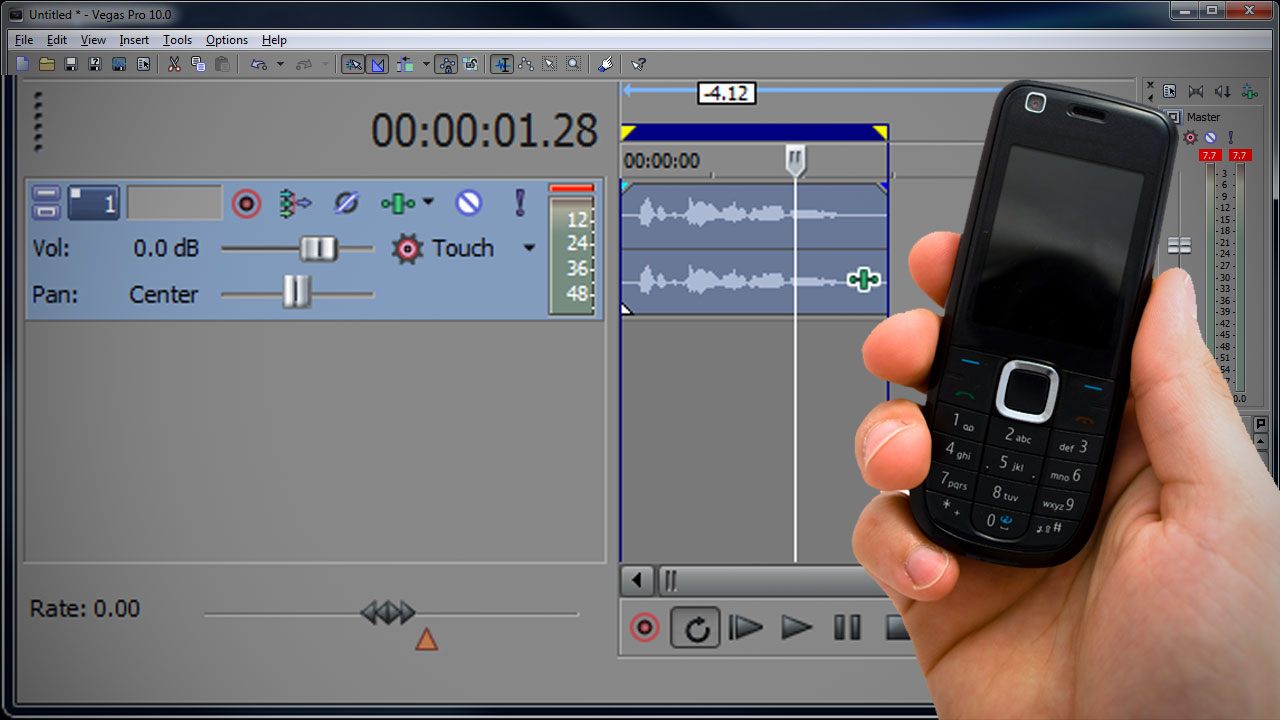
Task: Select the Zoom Edit magnifier tool
Action: [x=574, y=64]
